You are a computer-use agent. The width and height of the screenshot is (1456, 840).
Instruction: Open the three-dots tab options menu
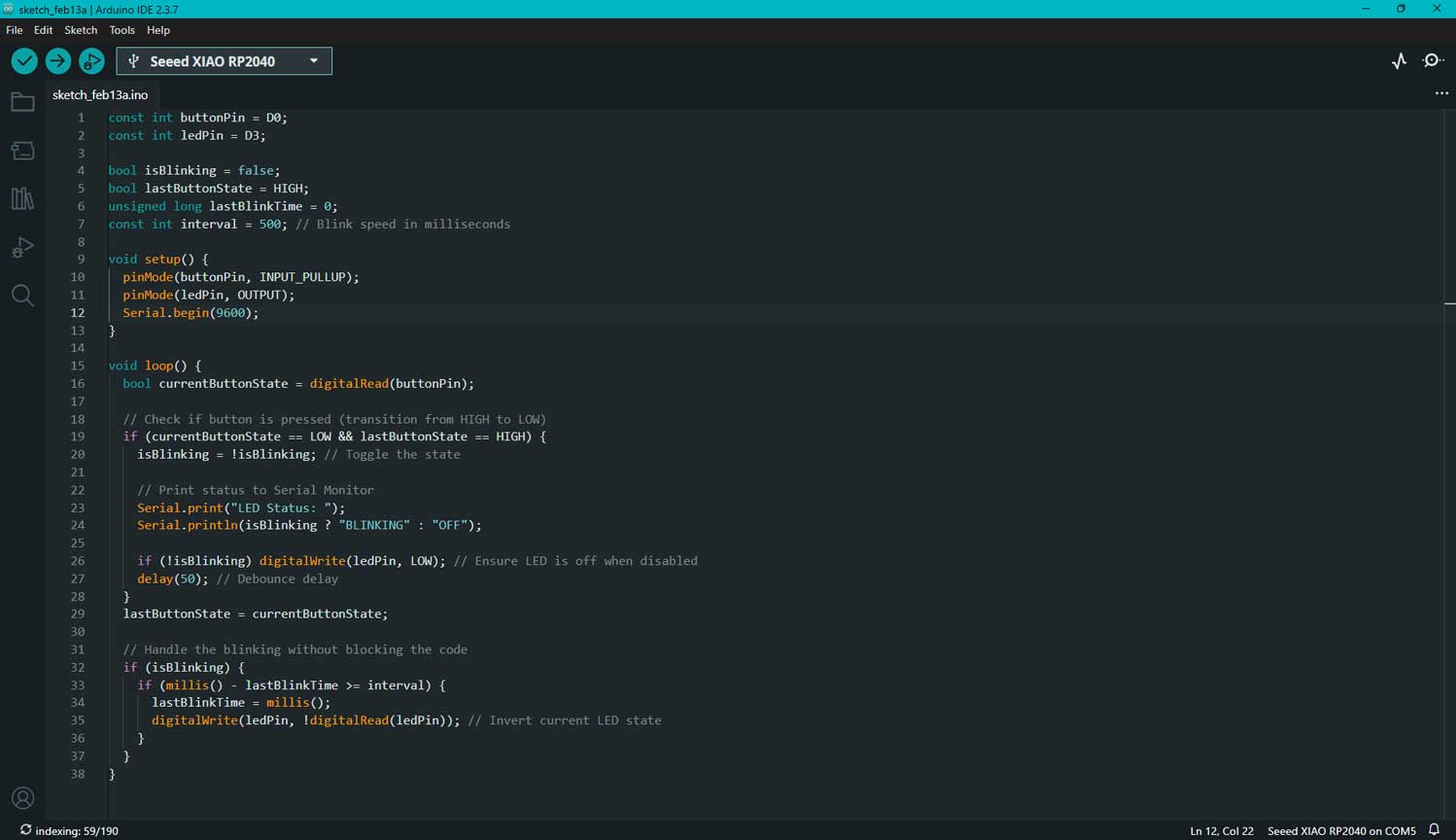[1441, 94]
